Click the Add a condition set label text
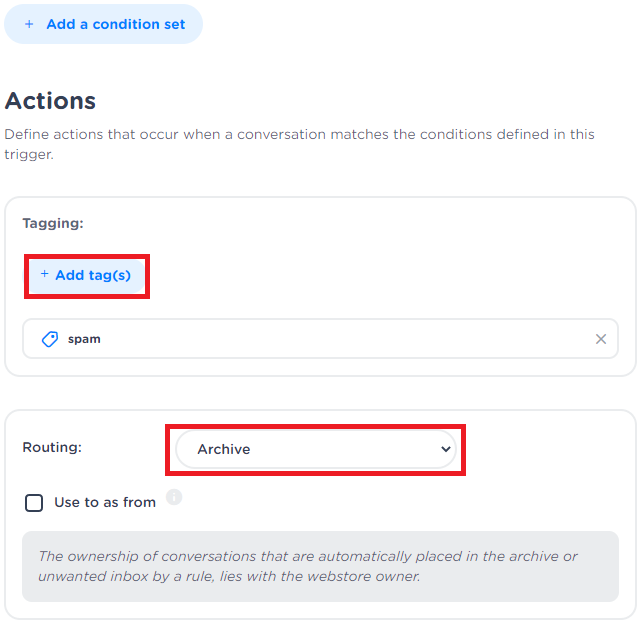This screenshot has width=642, height=624. click(x=116, y=25)
